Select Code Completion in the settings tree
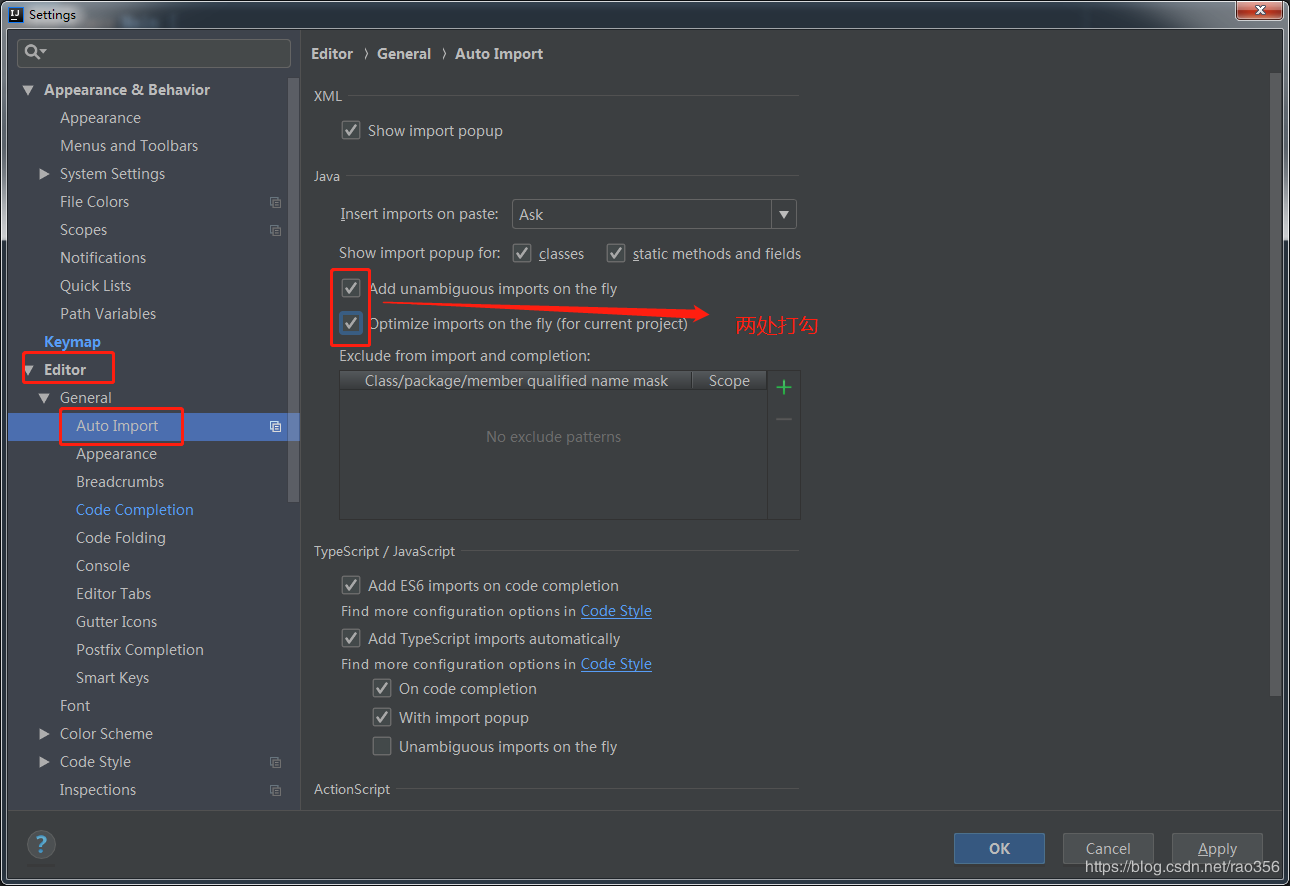Screen dimensions: 1290x886 [x=135, y=510]
